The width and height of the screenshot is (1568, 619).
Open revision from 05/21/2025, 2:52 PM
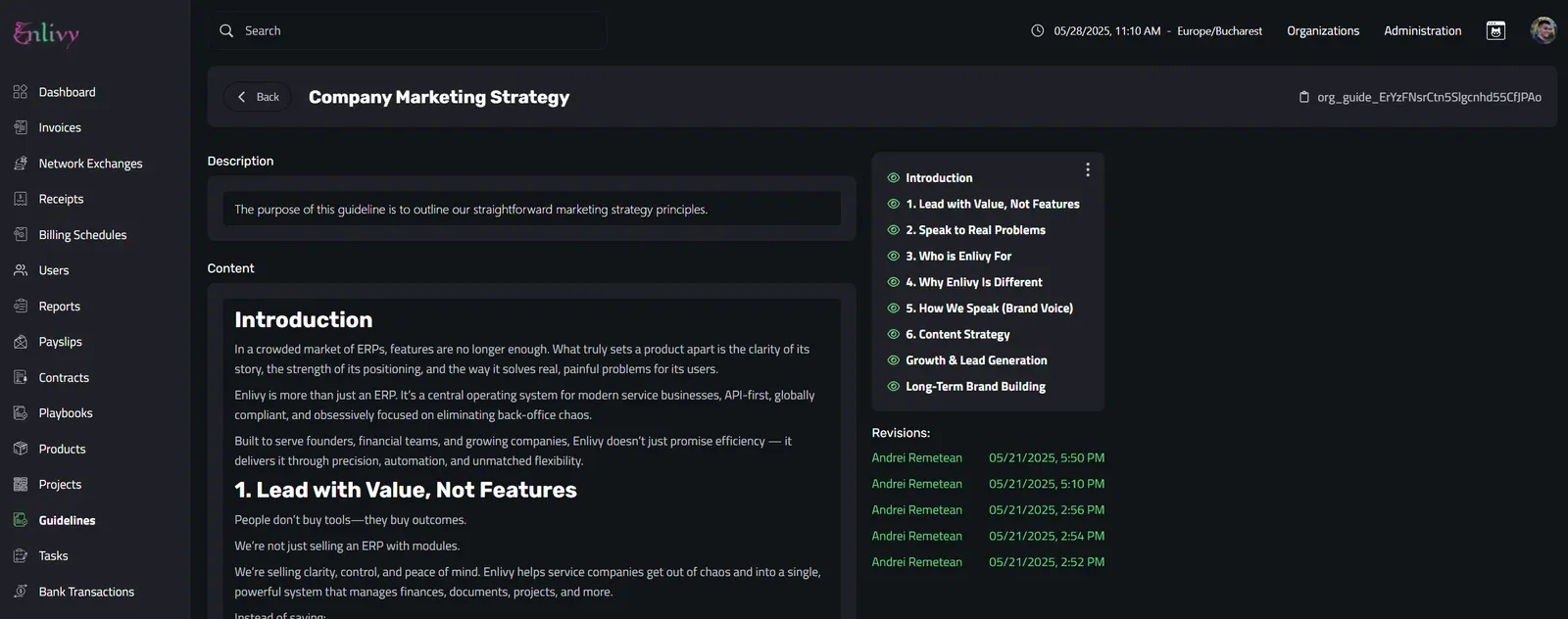tap(988, 562)
